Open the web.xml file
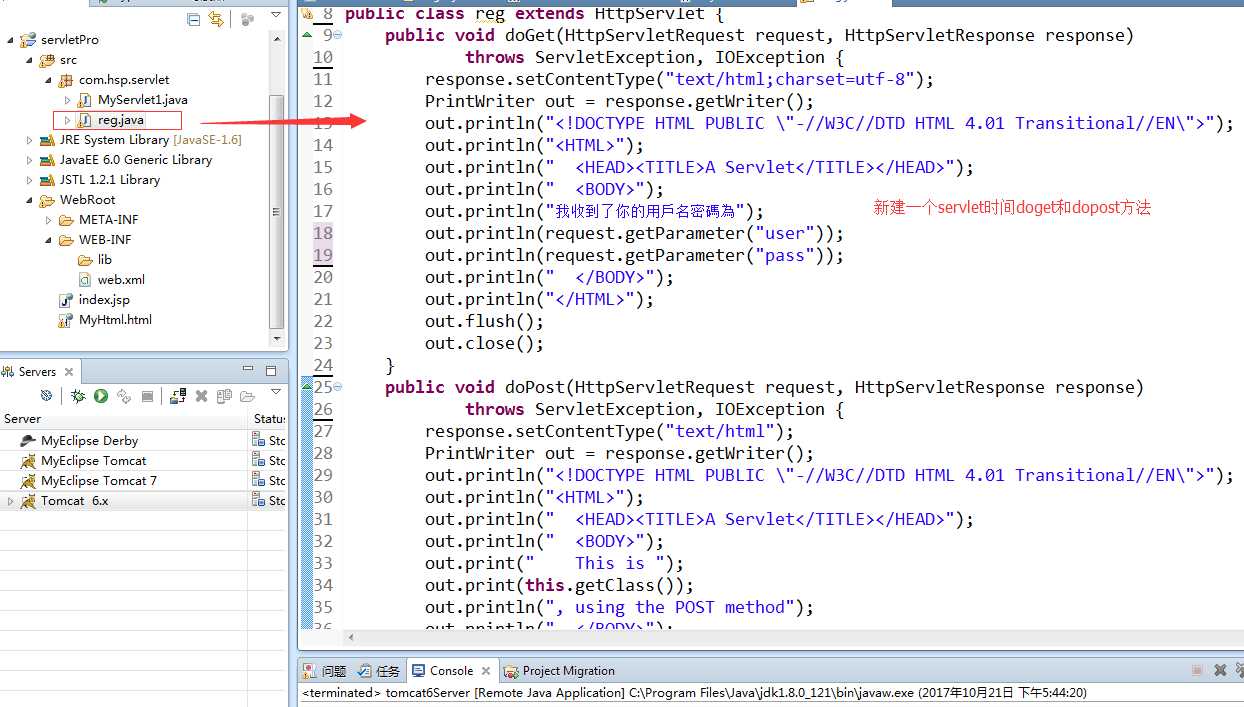Viewport: 1244px width, 707px height. click(x=121, y=280)
